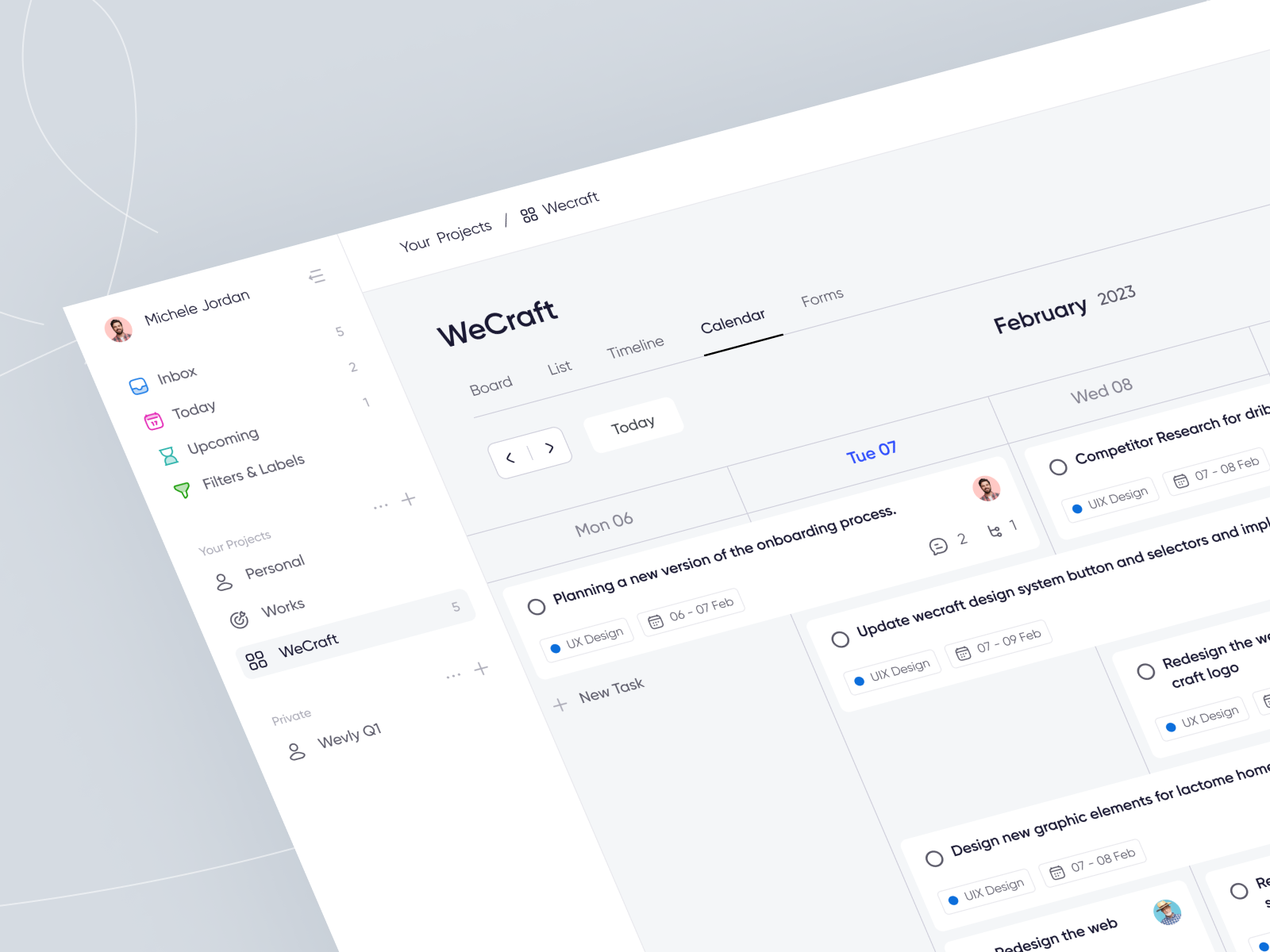
Task: Click the Inbox tray icon
Action: pos(139,386)
